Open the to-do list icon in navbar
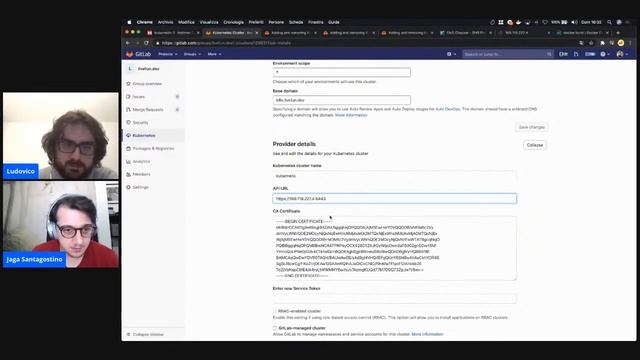Screen dimensions: 640x360 (590, 54)
